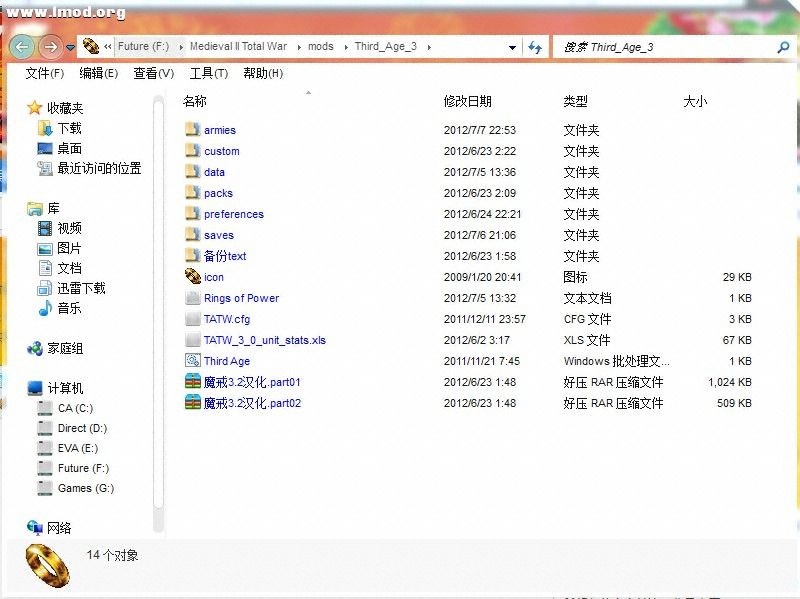Click the navigation pane vertical scrollbar
Screen dimensions: 800x599
point(158,300)
